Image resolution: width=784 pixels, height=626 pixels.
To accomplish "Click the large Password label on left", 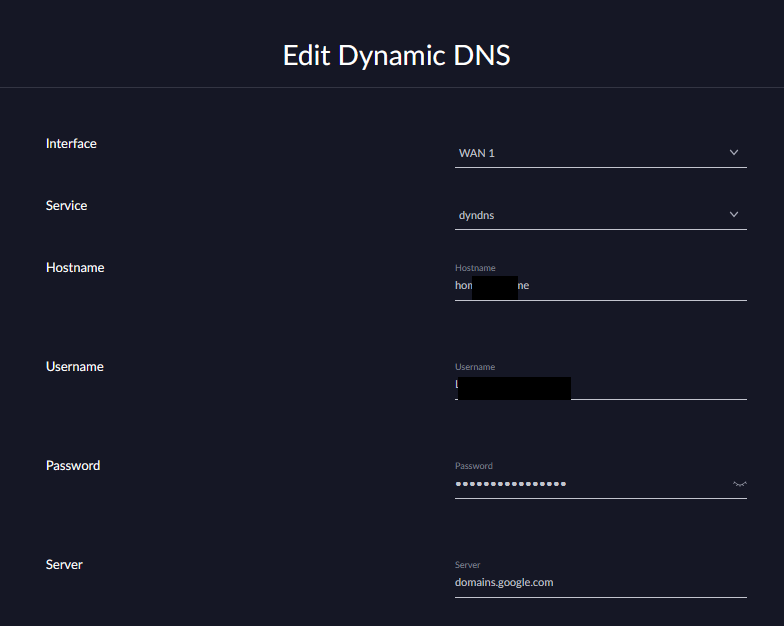I will click(73, 466).
